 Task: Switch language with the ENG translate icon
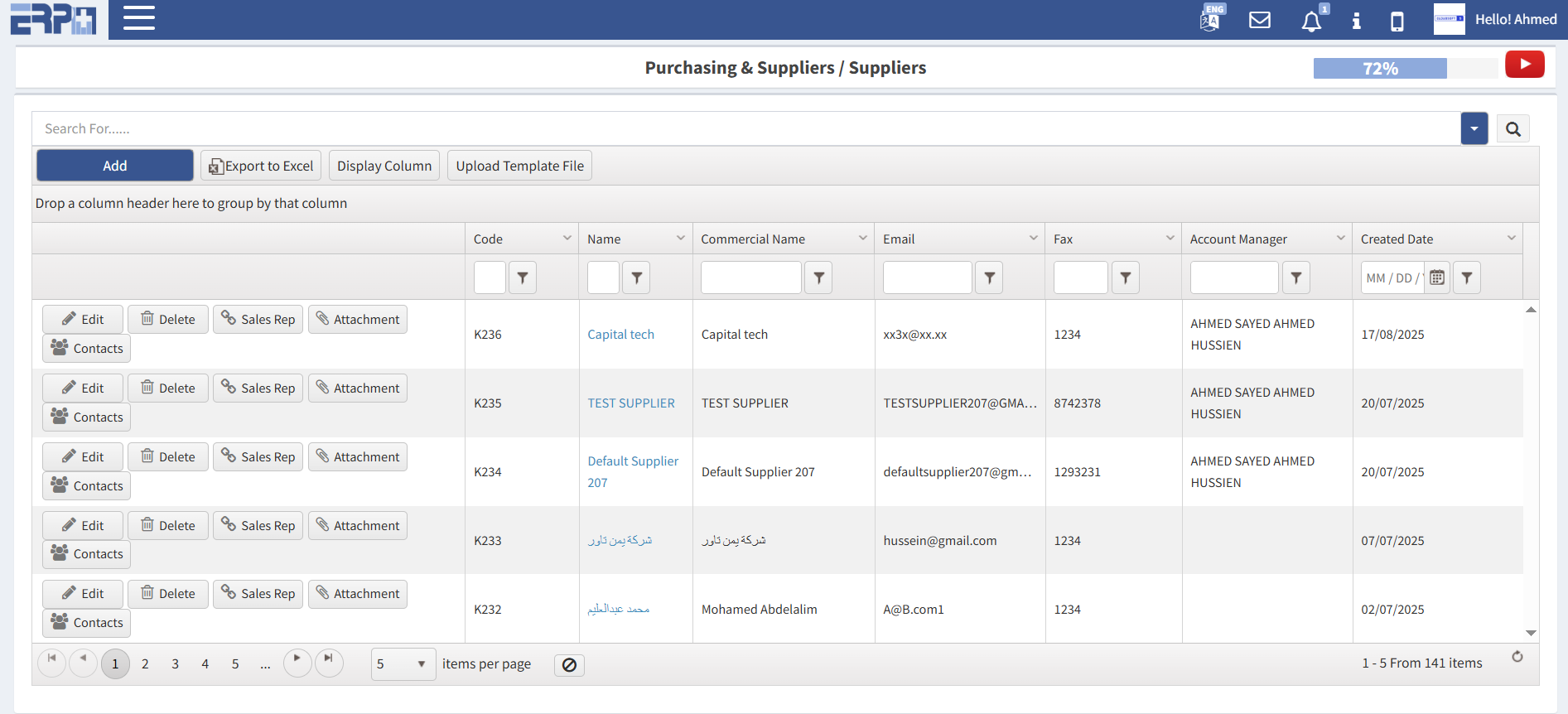(1211, 19)
